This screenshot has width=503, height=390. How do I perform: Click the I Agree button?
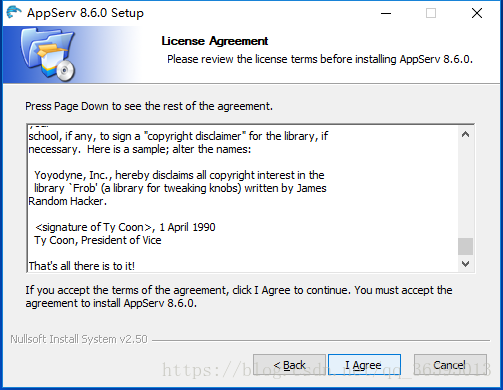[364, 365]
